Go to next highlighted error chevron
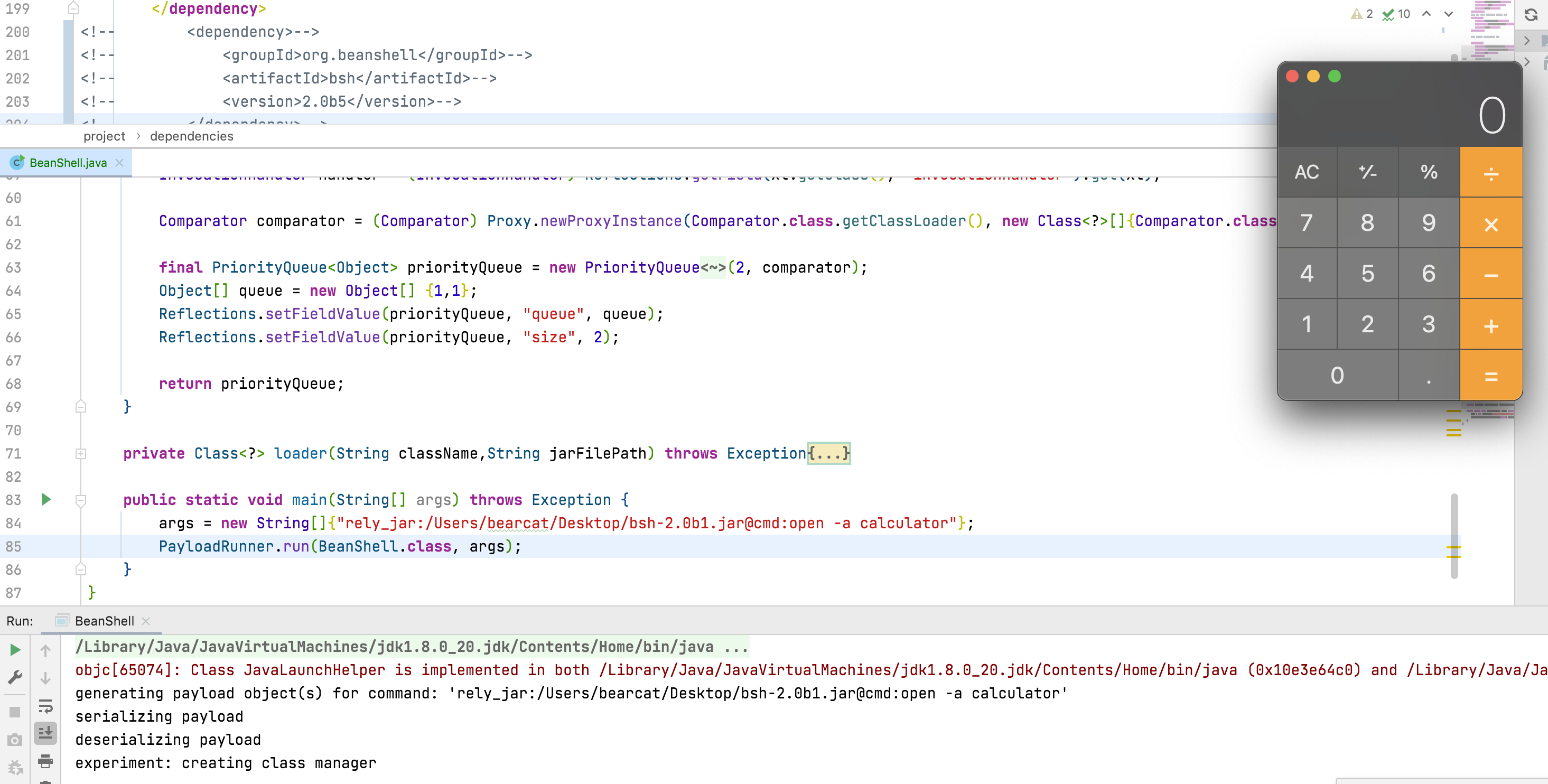Image resolution: width=1548 pixels, height=784 pixels. [x=1449, y=14]
